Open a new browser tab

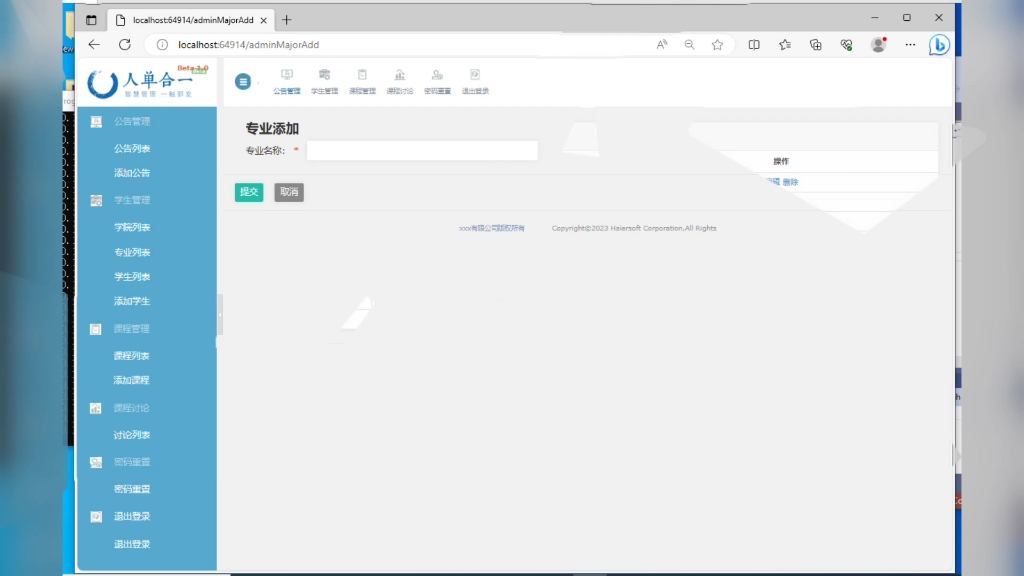click(286, 20)
